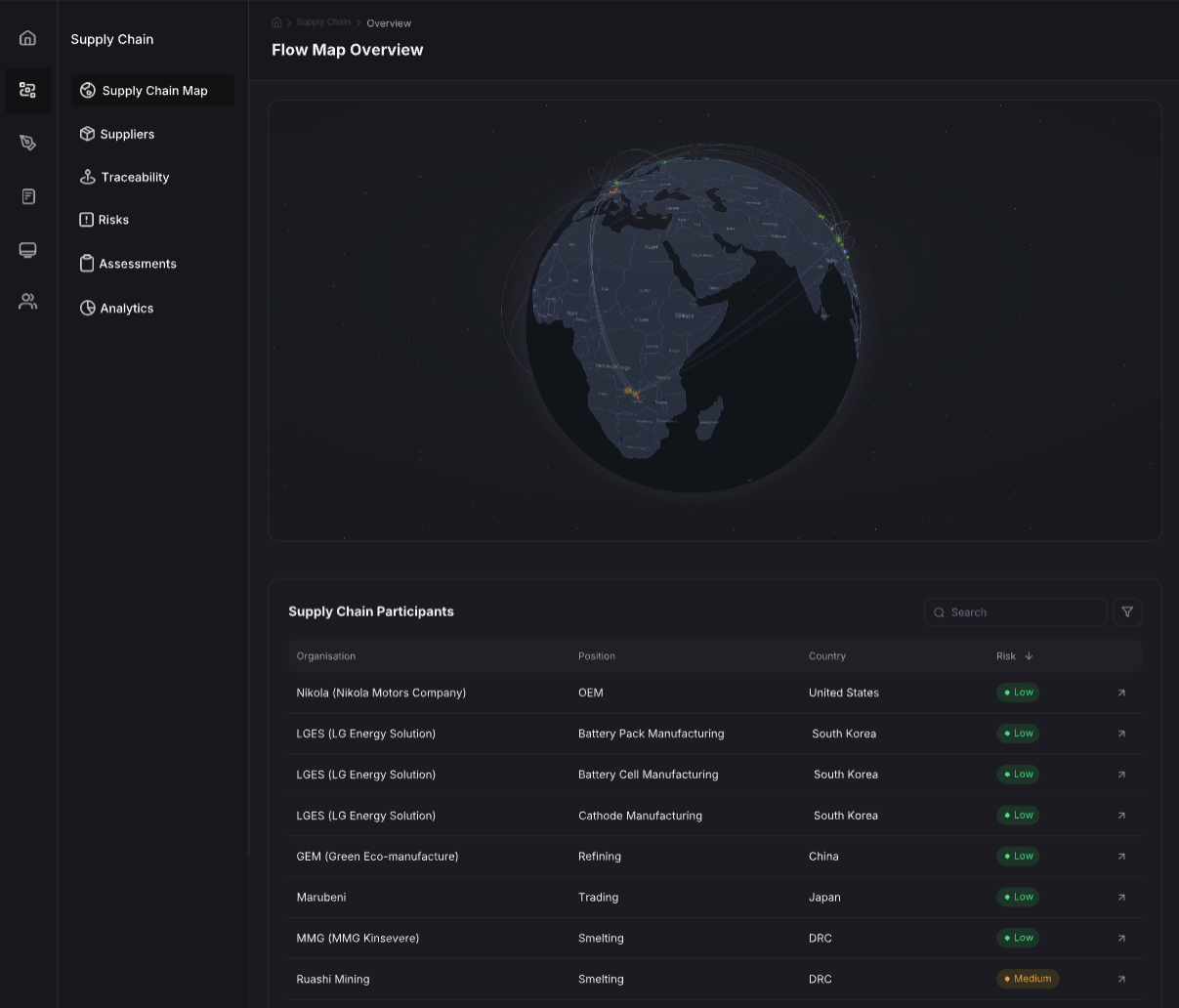Click the Risk column header
This screenshot has width=1179, height=1008.
(1006, 656)
